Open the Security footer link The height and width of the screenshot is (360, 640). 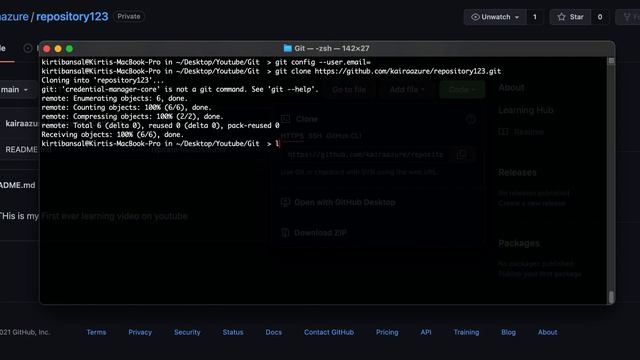187,332
